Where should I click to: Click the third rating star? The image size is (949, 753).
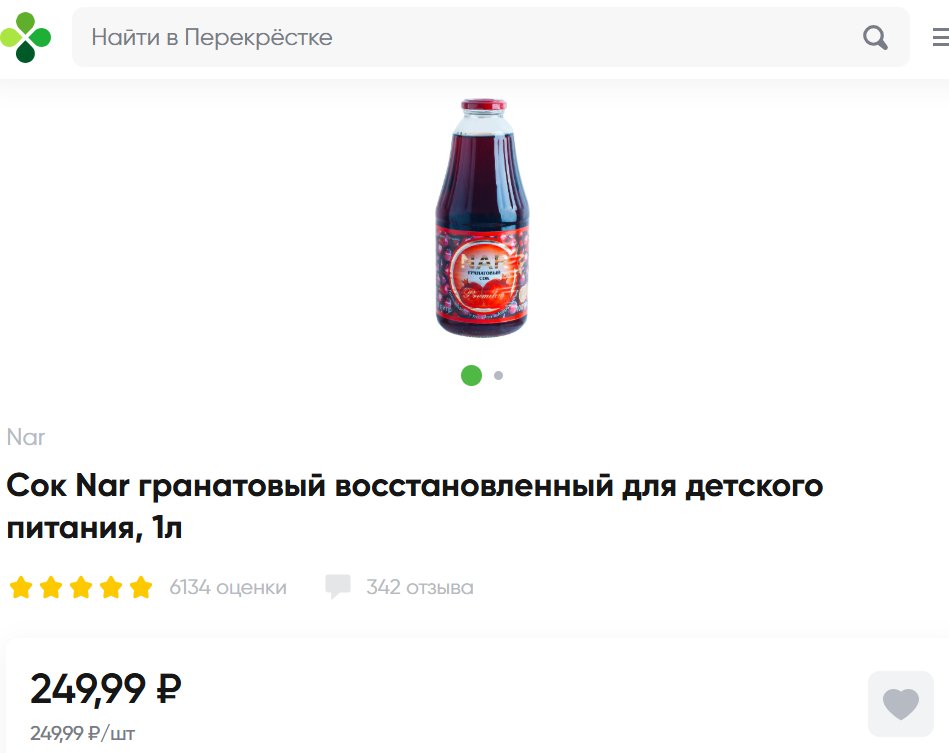pos(81,587)
